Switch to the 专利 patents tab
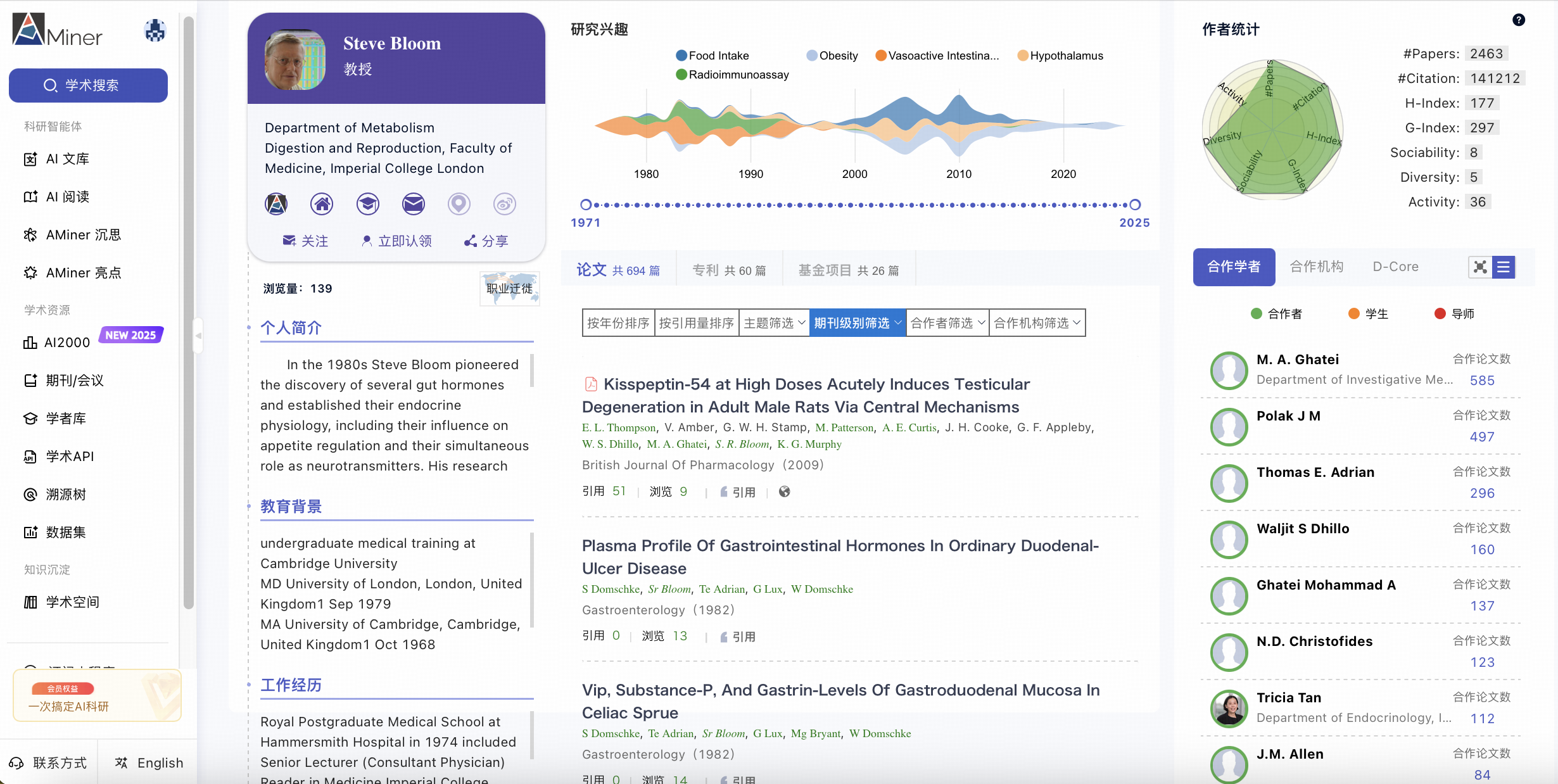 pyautogui.click(x=729, y=270)
